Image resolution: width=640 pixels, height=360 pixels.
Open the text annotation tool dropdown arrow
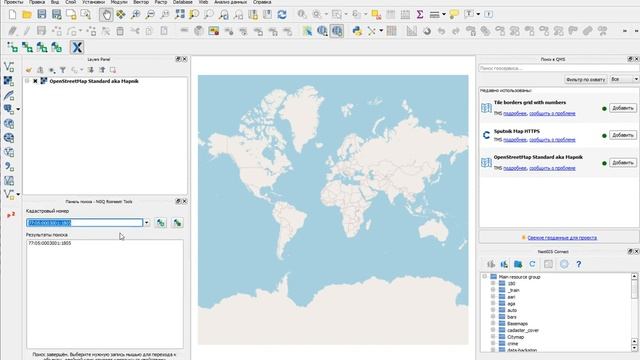point(478,15)
